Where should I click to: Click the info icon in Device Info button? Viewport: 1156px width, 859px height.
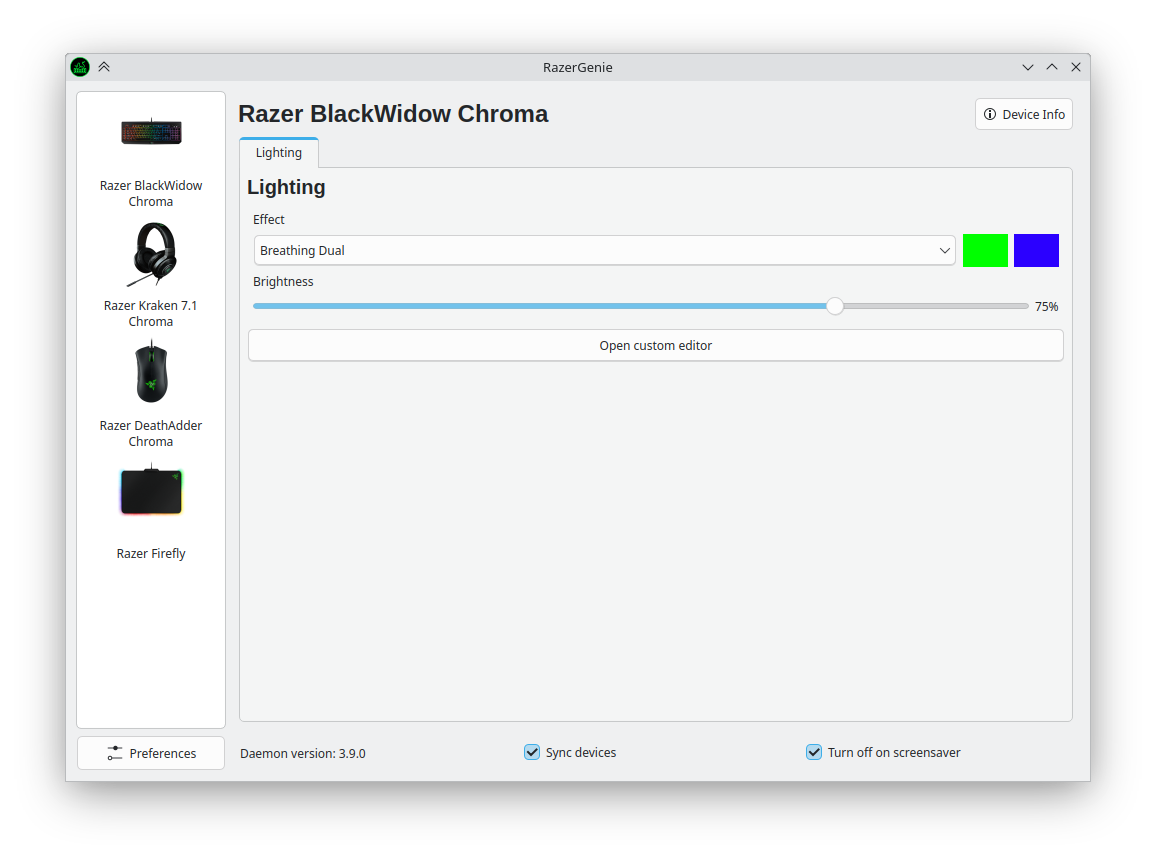pyautogui.click(x=990, y=114)
